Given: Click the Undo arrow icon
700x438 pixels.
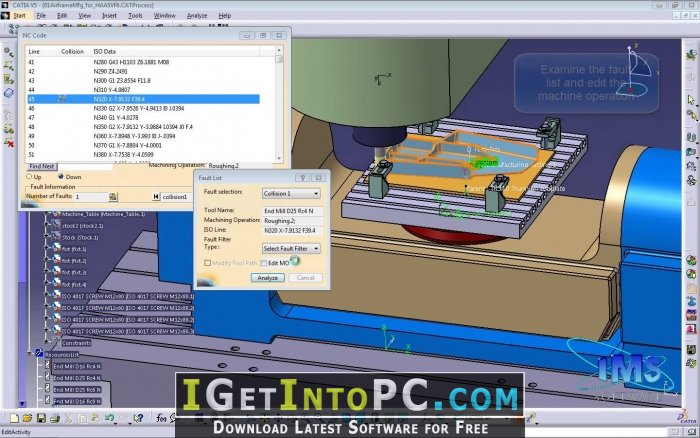Looking at the screenshot, I should (109, 418).
